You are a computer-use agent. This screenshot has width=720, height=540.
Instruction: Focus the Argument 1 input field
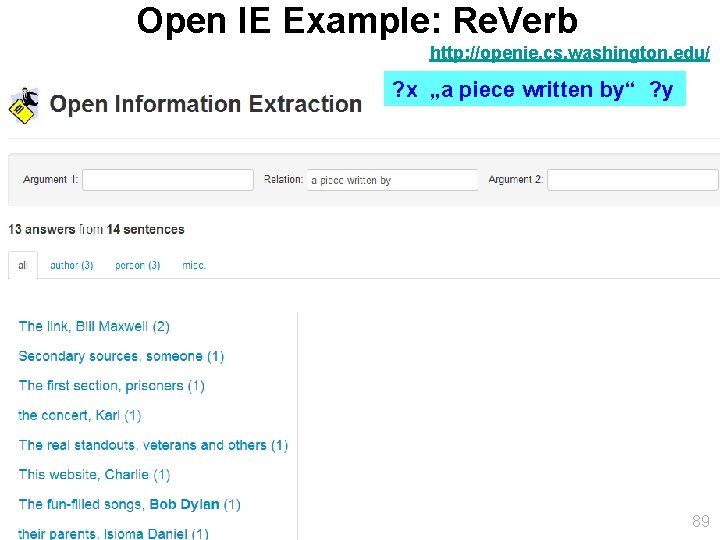168,180
